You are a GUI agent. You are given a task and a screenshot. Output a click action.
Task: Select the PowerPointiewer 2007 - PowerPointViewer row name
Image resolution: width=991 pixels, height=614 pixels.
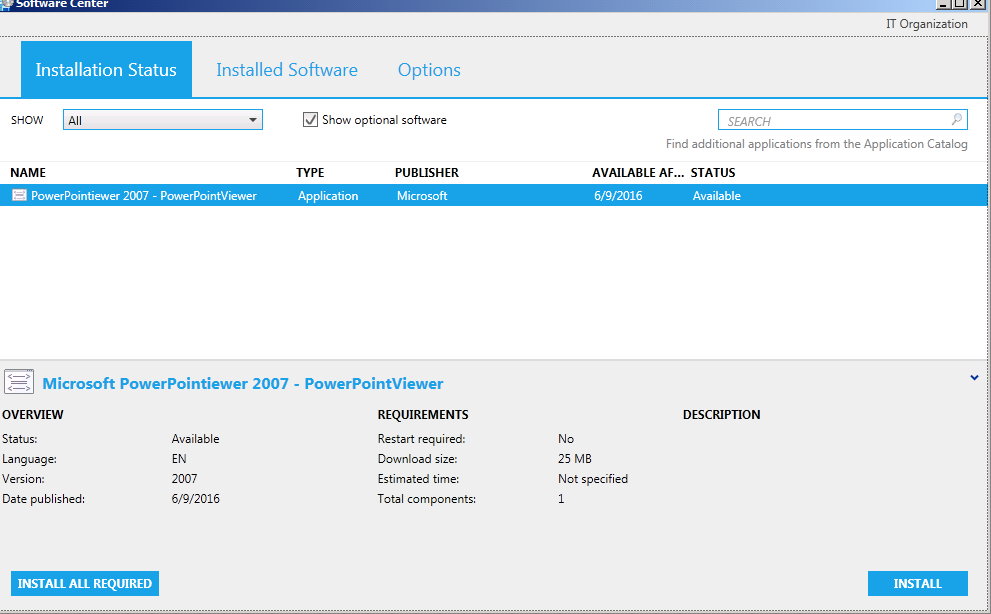(x=144, y=196)
